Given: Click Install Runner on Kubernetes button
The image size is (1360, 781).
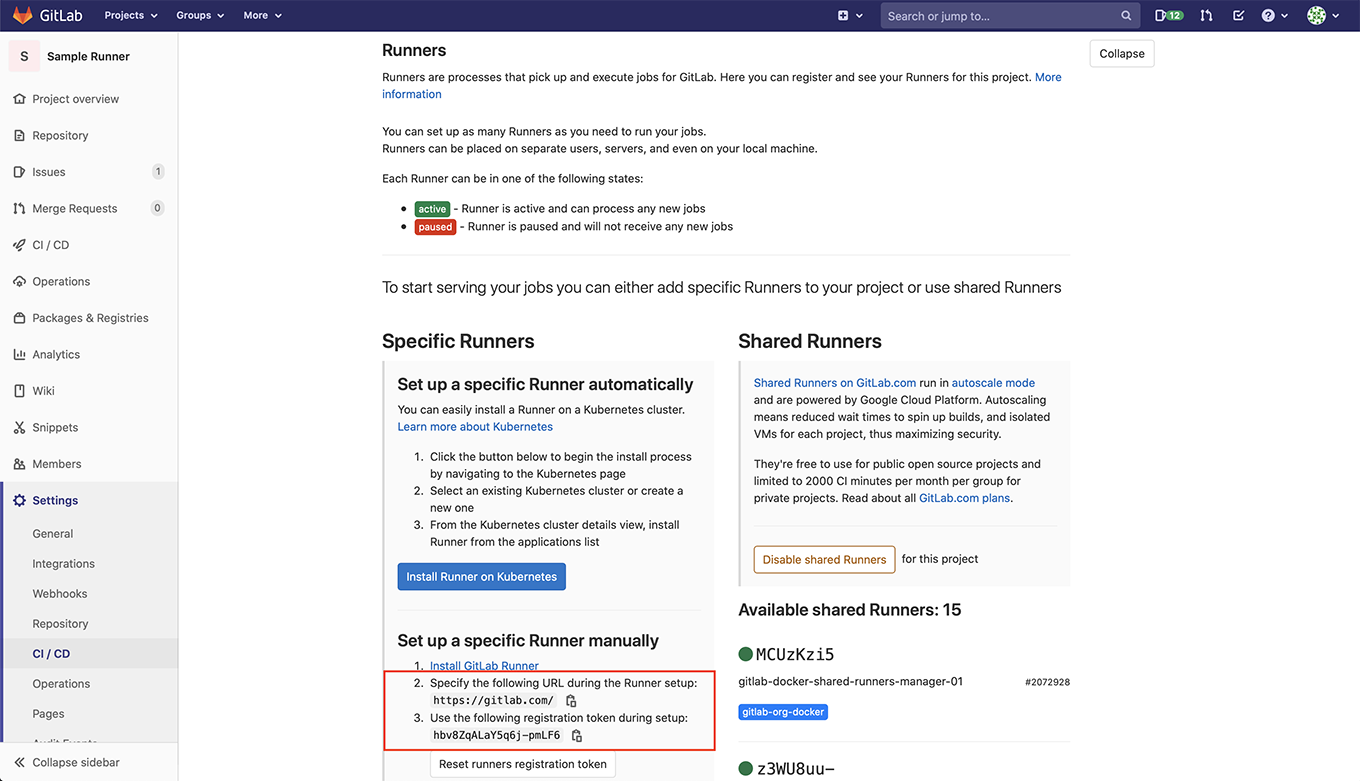Looking at the screenshot, I should (x=482, y=576).
